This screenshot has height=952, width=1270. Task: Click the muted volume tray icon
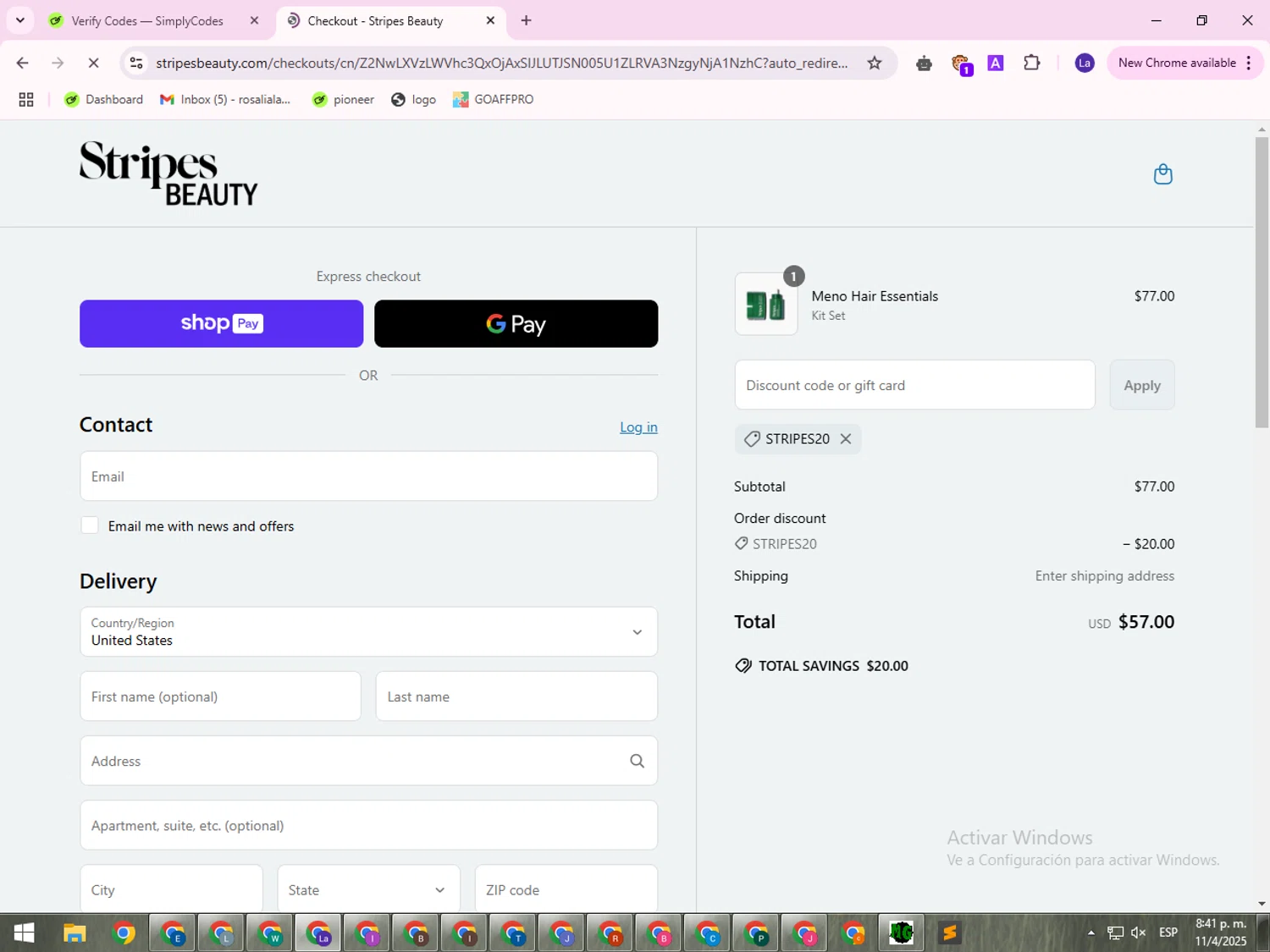click(x=1139, y=933)
